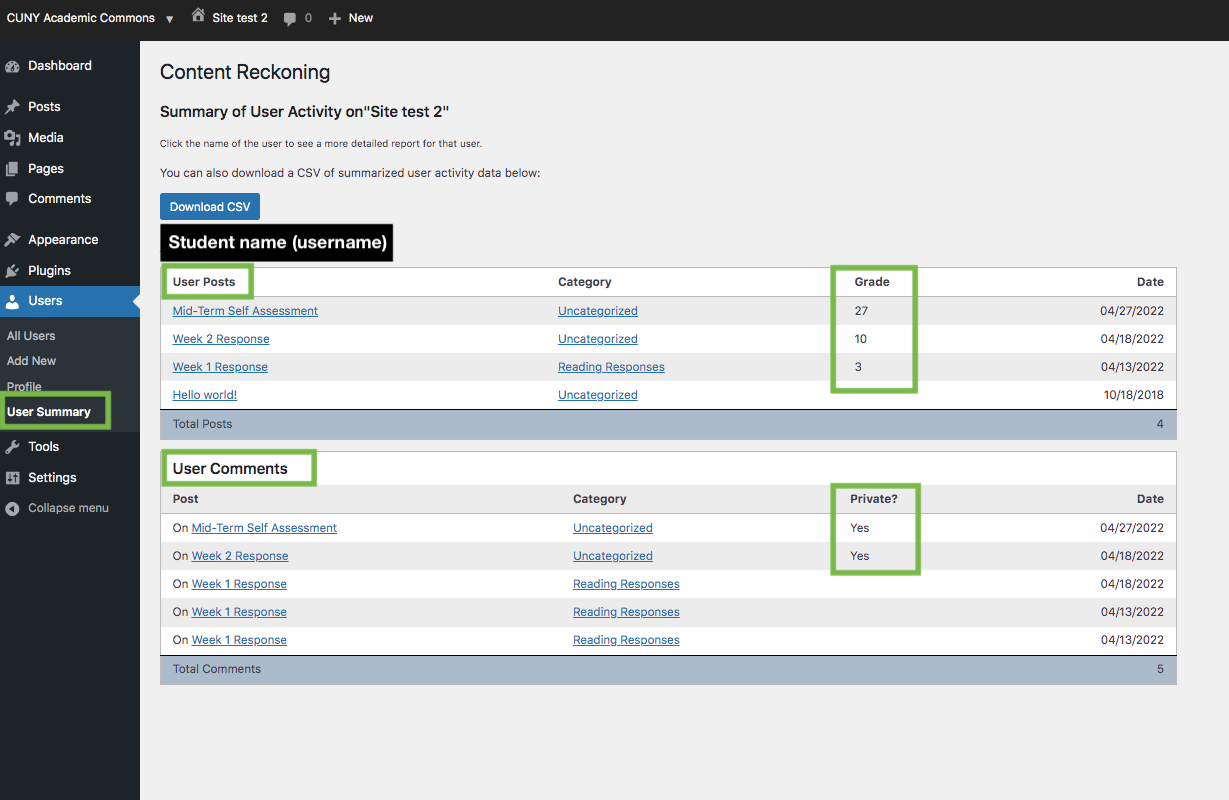
Task: Open the Mid-Term Self Assessment post link
Action: (x=245, y=311)
